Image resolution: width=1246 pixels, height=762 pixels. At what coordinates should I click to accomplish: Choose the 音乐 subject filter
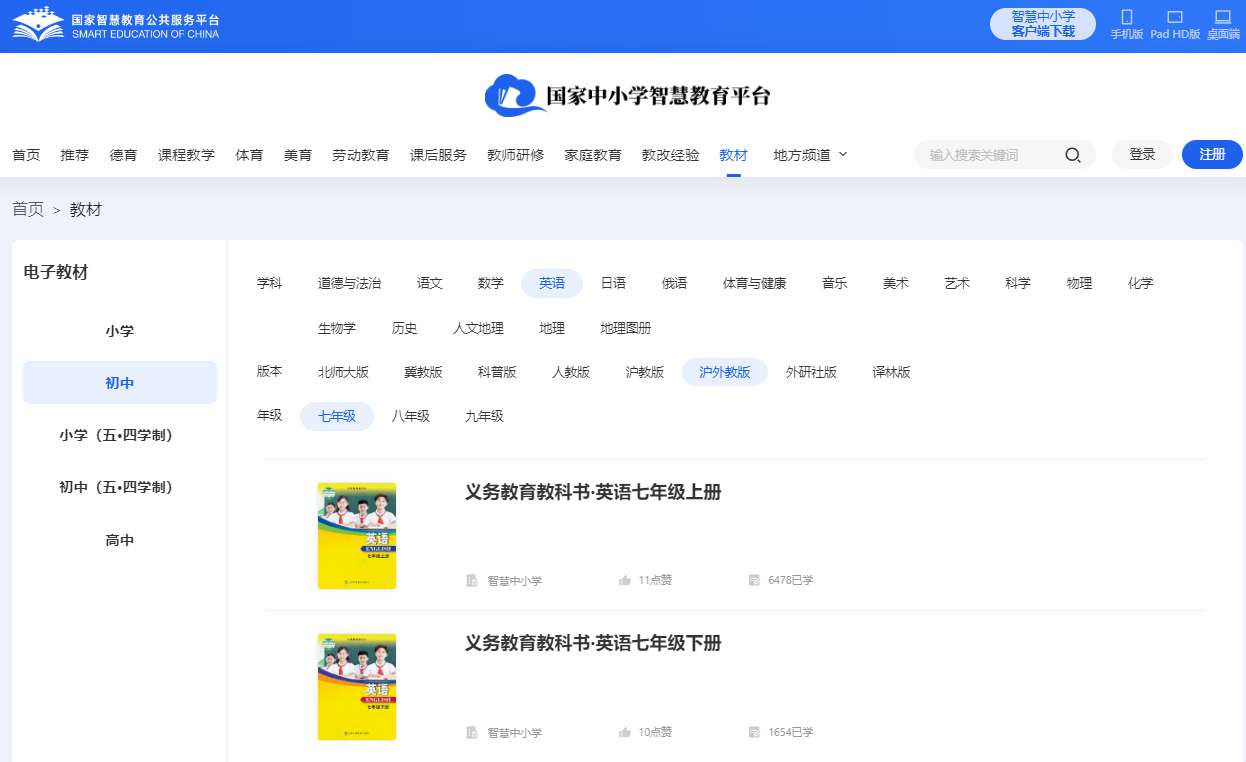click(835, 283)
